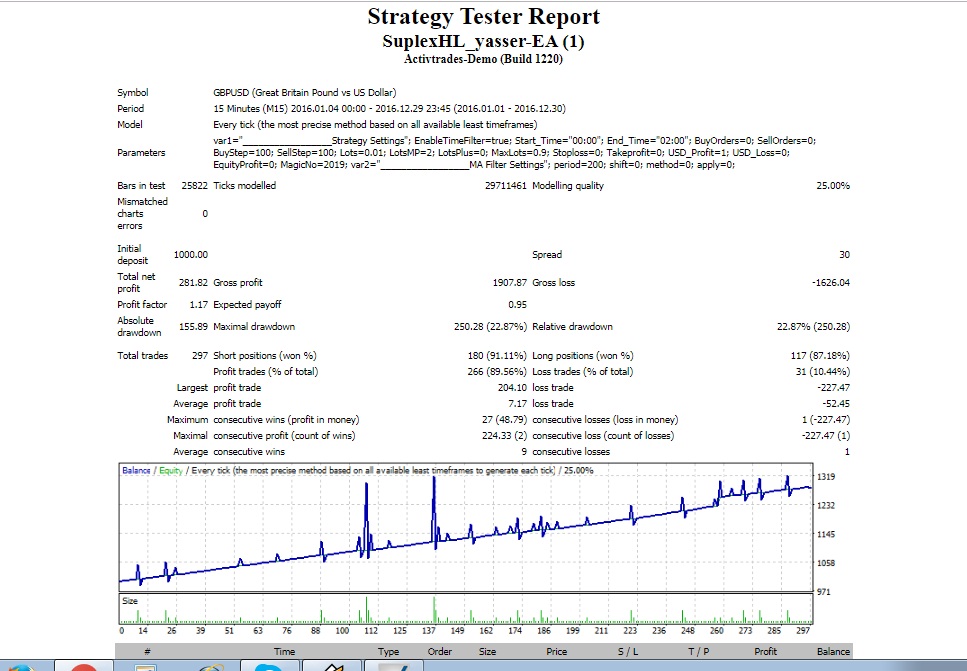Select the profit factor value '1.17'
Image resolution: width=967 pixels, height=671 pixels.
click(x=199, y=305)
